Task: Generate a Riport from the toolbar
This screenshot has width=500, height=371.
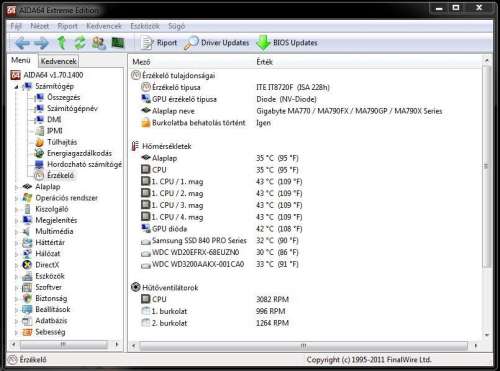Action: click(159, 43)
